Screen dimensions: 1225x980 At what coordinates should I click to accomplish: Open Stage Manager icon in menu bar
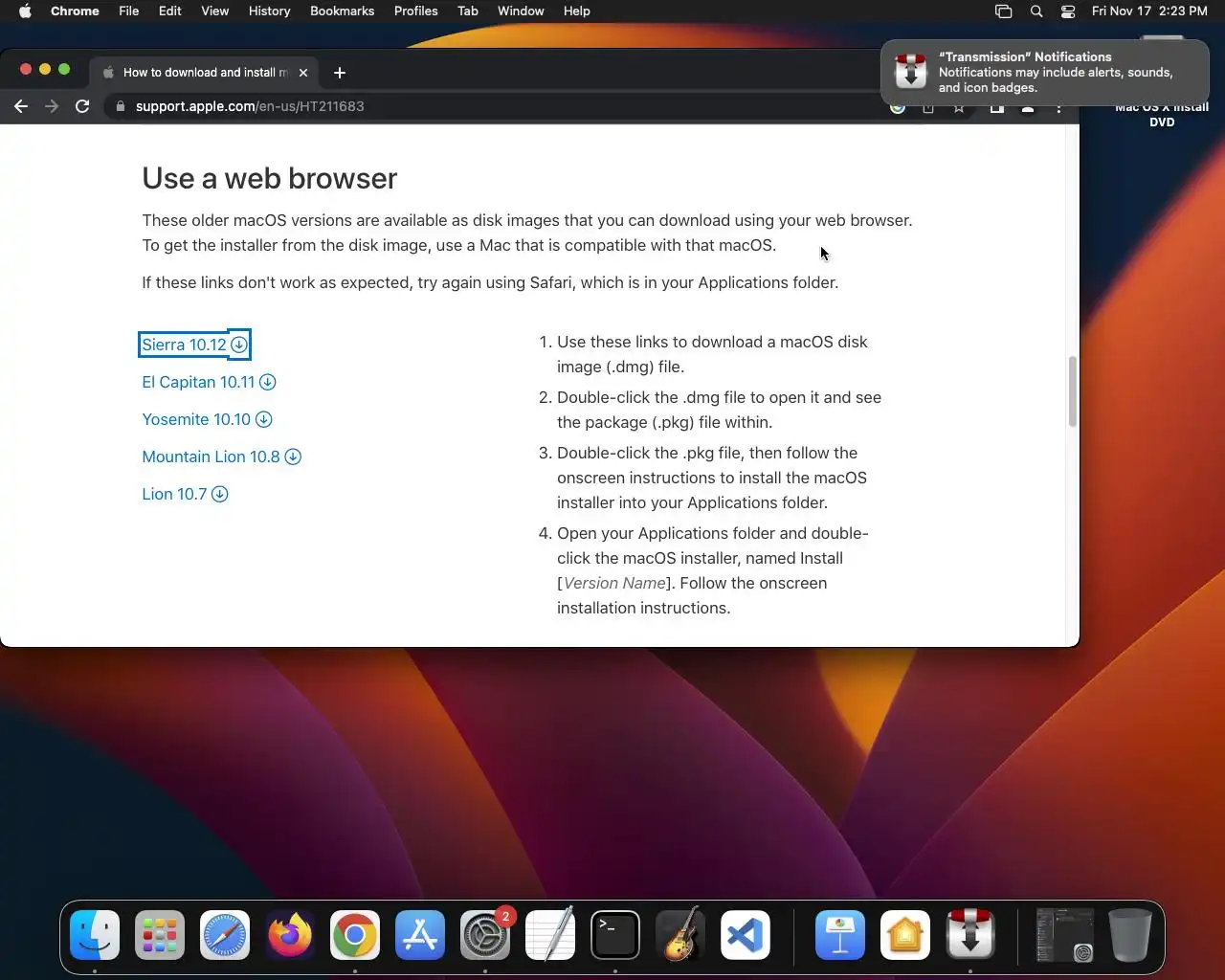(1003, 11)
